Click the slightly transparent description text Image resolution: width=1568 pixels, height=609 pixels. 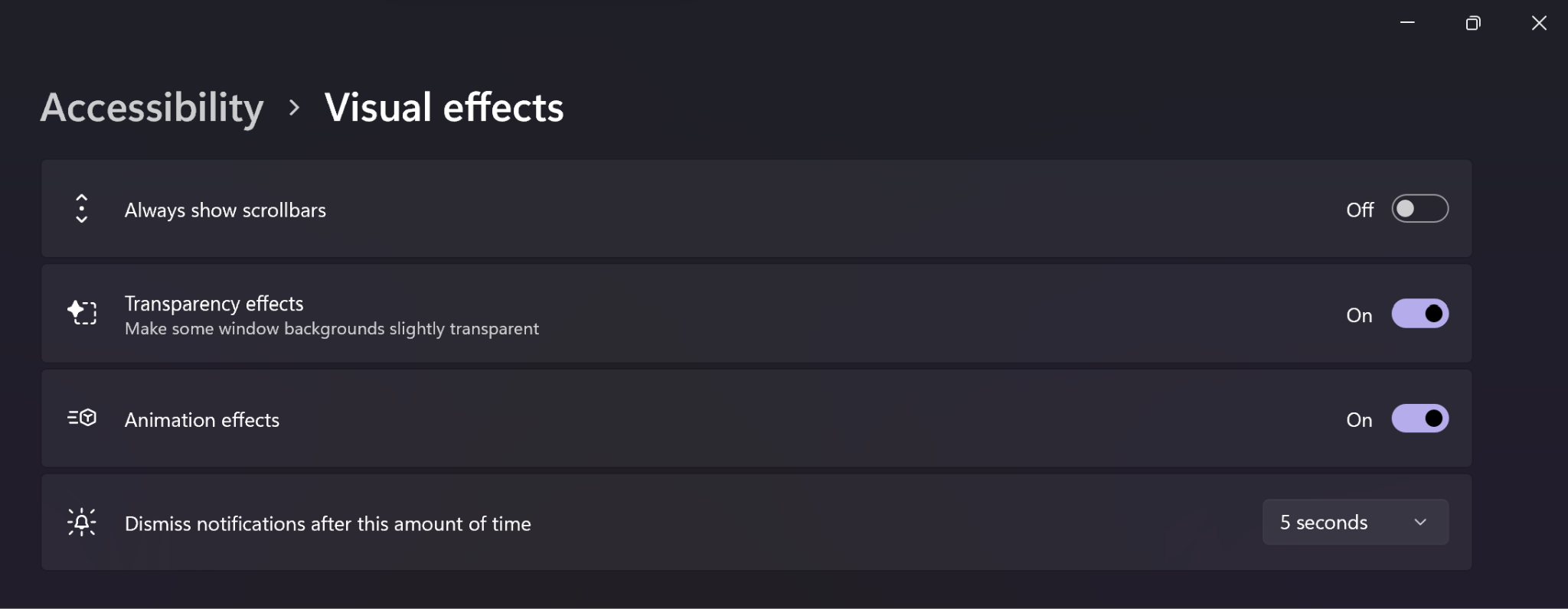[332, 329]
